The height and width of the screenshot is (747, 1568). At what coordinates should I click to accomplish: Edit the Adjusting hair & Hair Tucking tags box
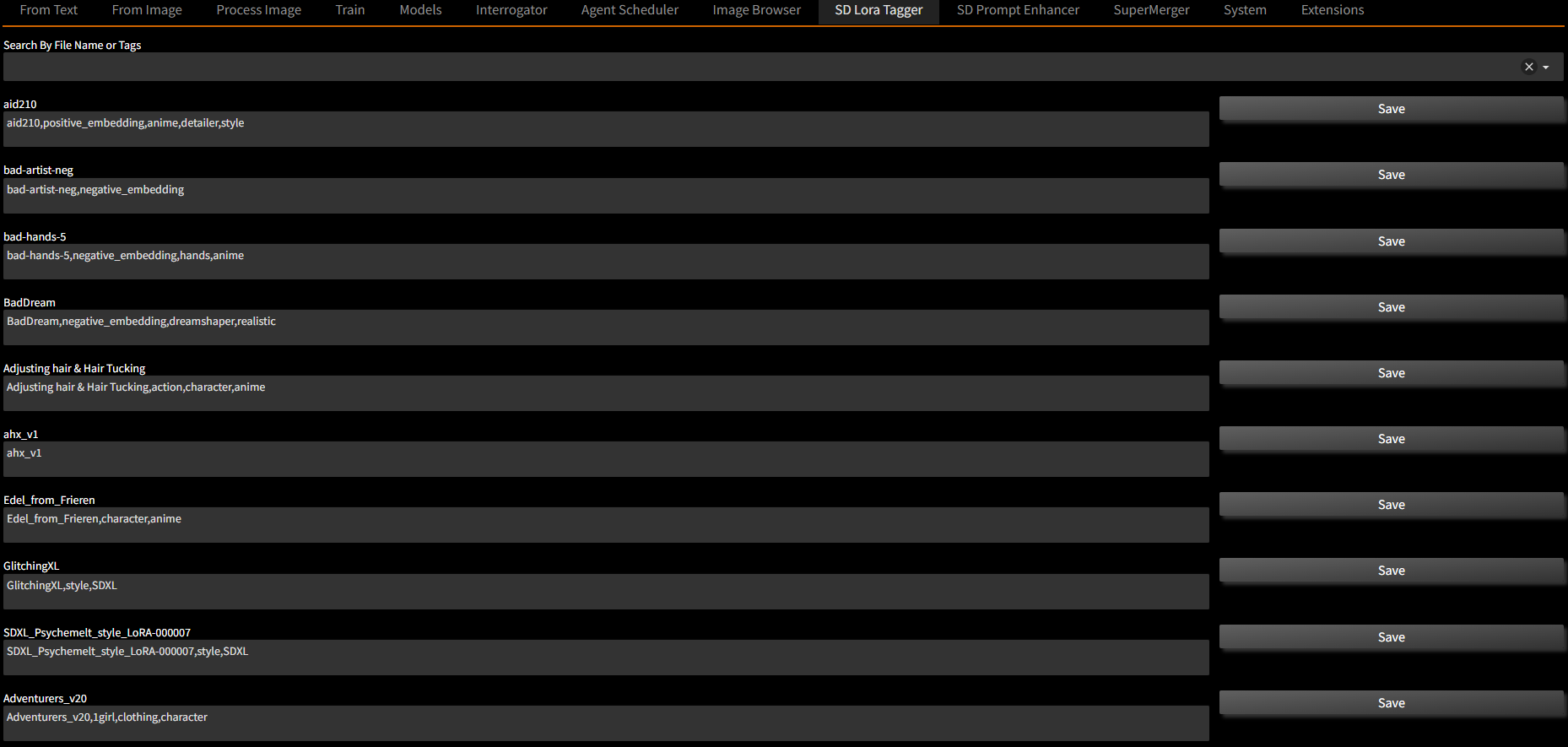tap(606, 393)
